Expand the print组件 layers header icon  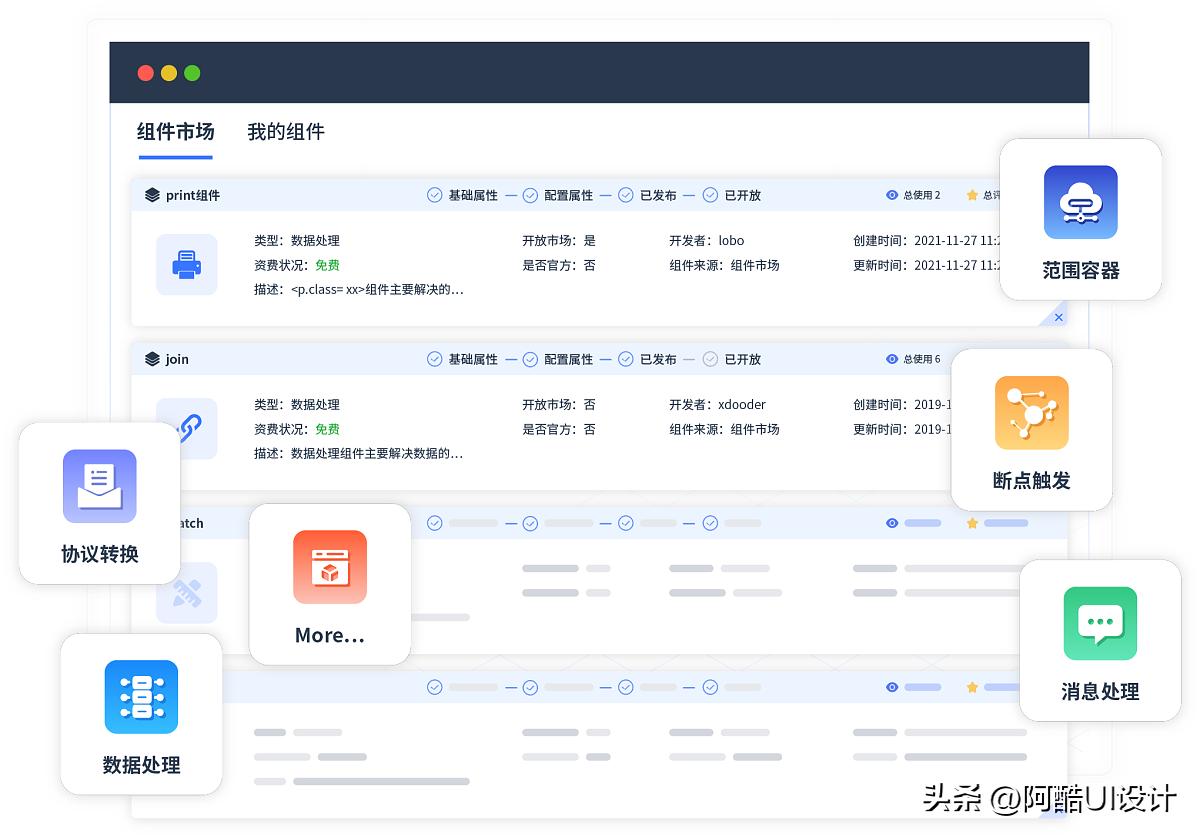(x=152, y=195)
